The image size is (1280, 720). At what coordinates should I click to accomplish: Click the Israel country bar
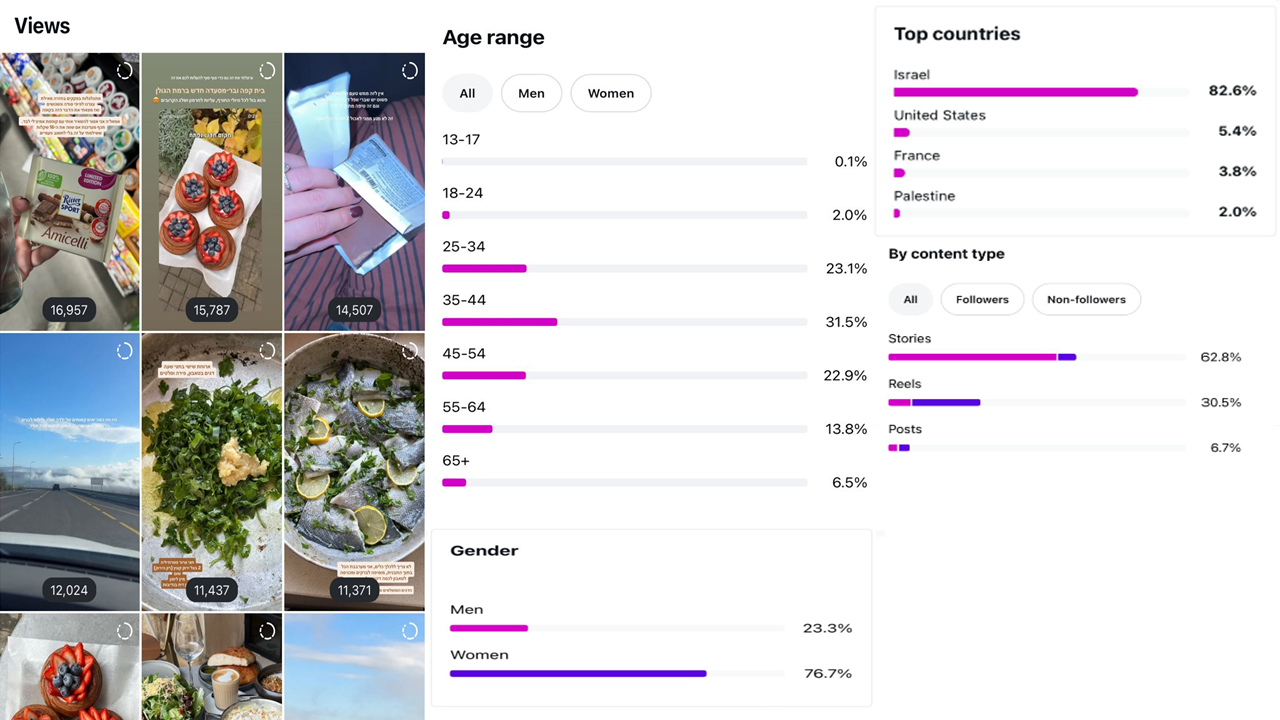[1040, 92]
